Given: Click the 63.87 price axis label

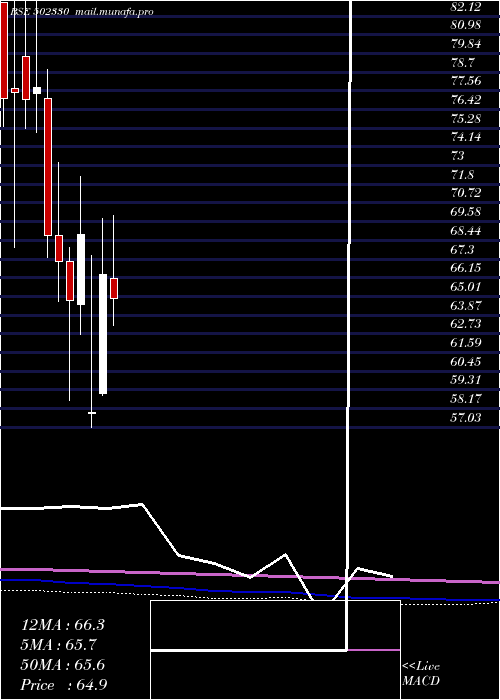Looking at the screenshot, I should pos(466,305).
